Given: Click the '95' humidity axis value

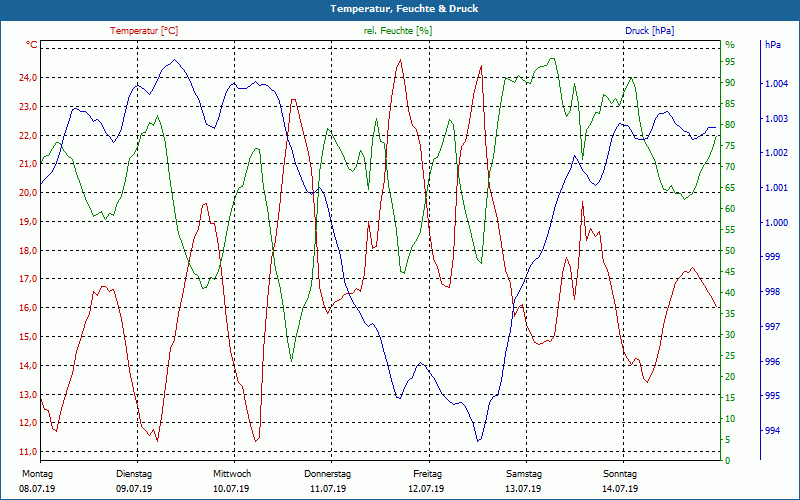Looking at the screenshot, I should (x=730, y=62).
